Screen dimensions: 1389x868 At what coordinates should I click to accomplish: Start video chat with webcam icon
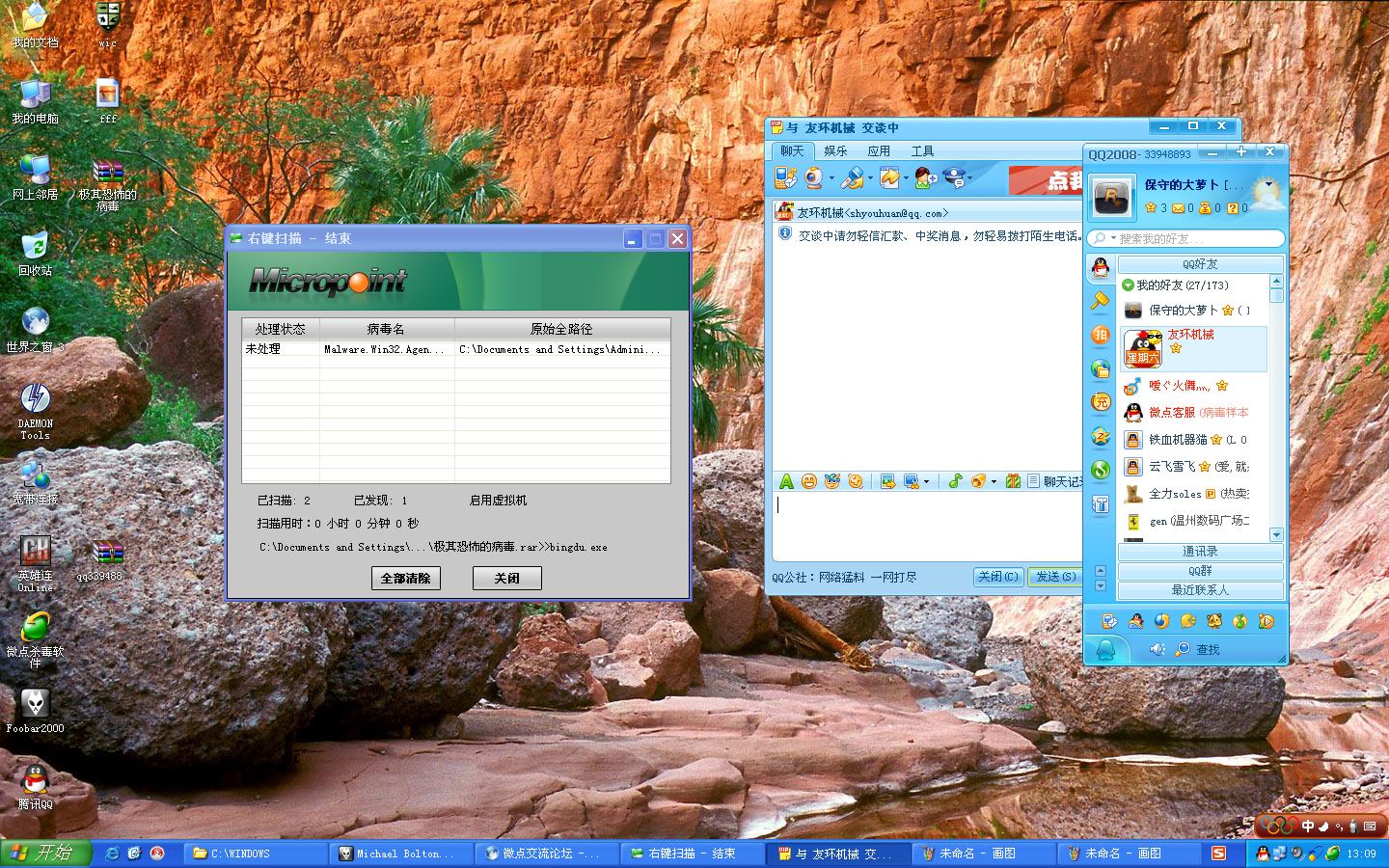815,177
